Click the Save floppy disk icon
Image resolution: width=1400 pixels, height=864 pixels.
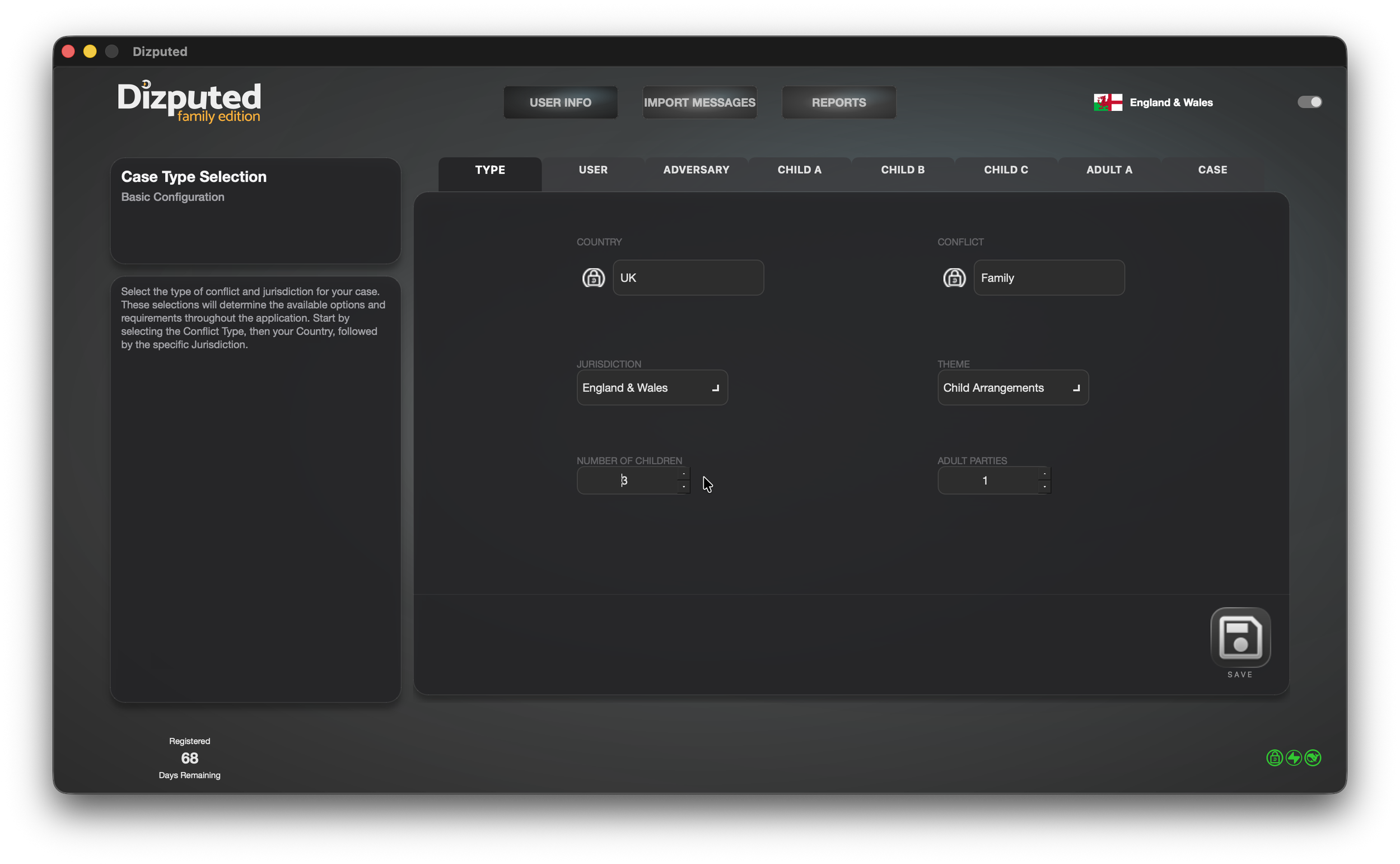[x=1240, y=637]
